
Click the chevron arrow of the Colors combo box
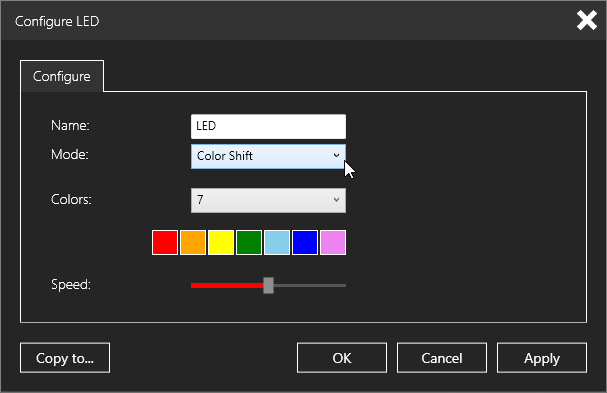pyautogui.click(x=336, y=200)
